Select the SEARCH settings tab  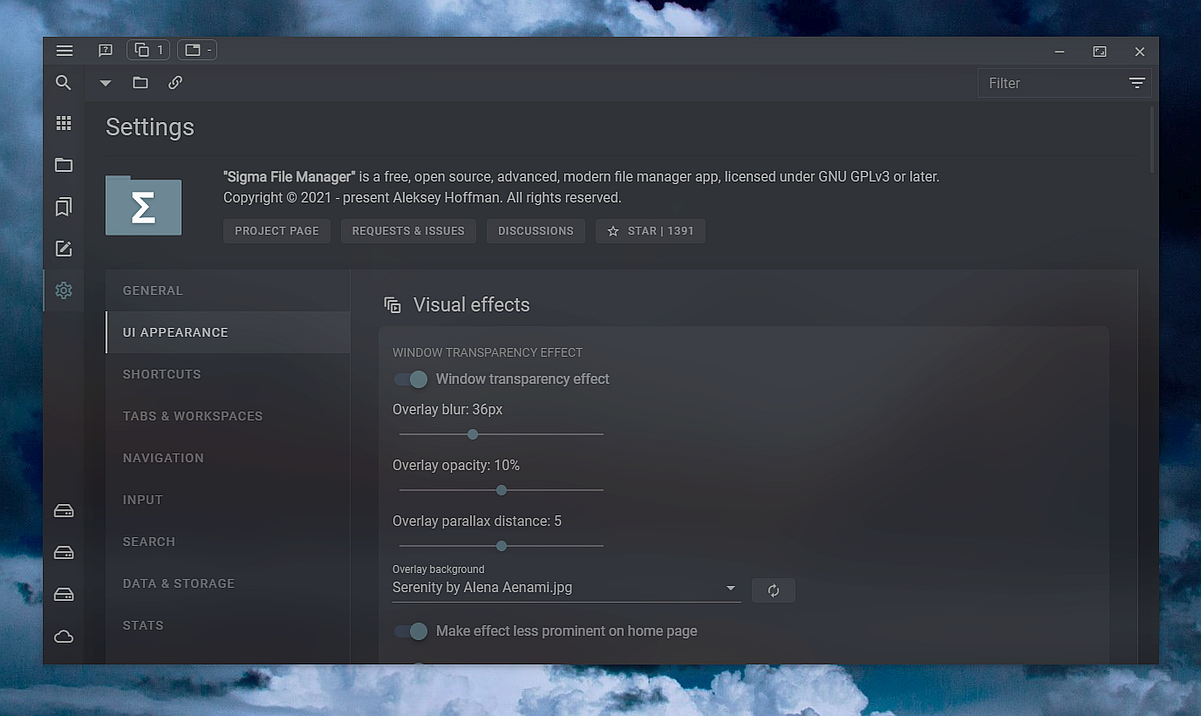[228, 542]
